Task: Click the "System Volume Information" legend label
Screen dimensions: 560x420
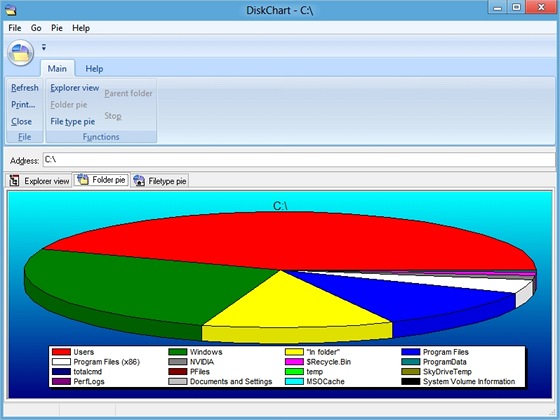Action: point(469,381)
